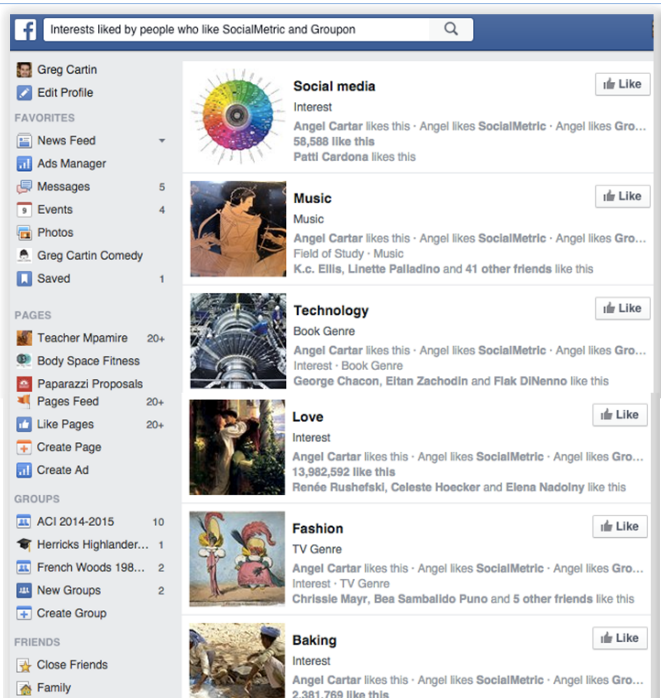This screenshot has height=700, width=661.
Task: Open the Fashion title link
Action: click(x=317, y=529)
